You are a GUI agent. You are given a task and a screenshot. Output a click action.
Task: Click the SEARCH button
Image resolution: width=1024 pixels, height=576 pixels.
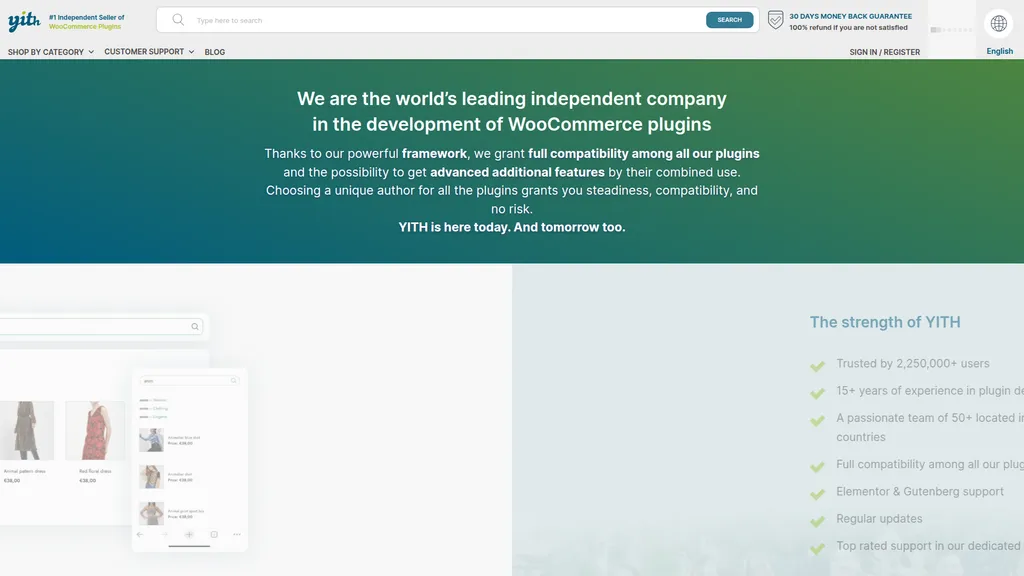(729, 20)
